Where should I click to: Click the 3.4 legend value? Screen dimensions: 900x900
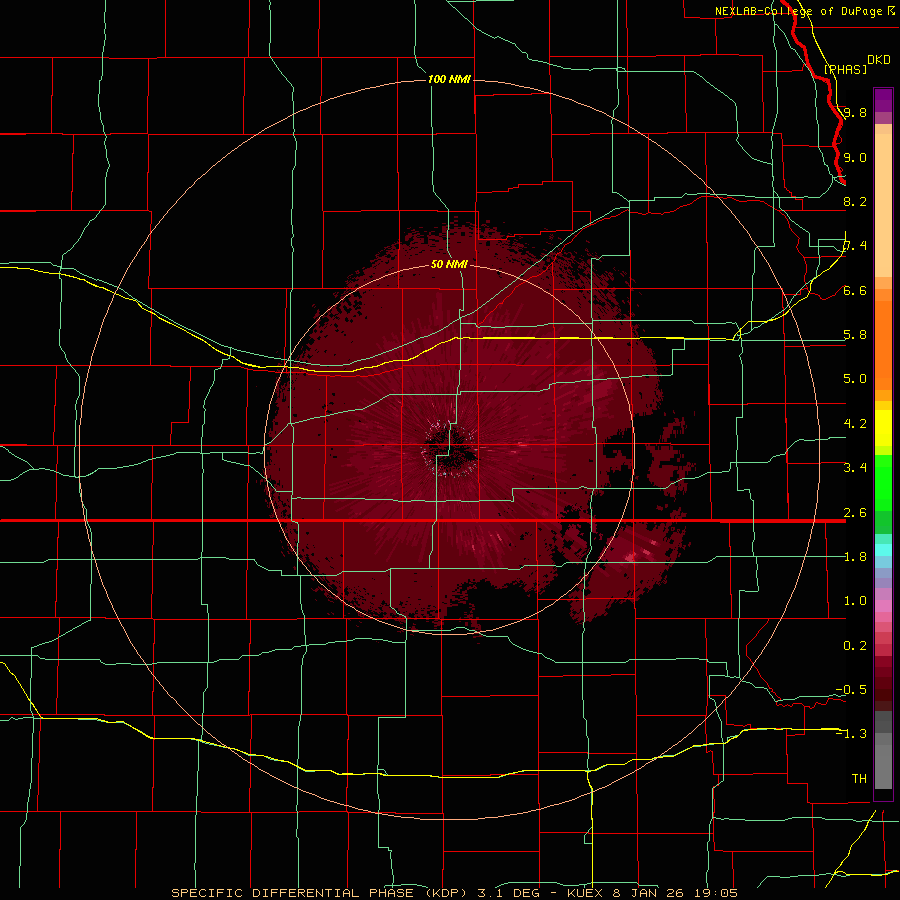(855, 467)
